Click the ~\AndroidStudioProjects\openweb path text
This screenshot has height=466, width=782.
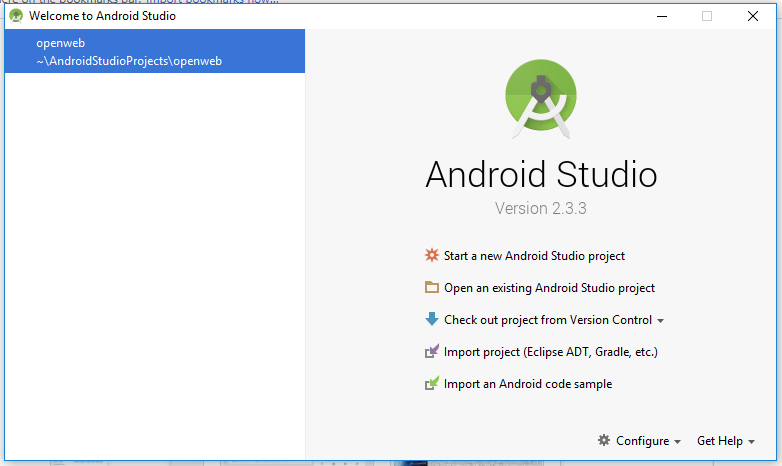pyautogui.click(x=129, y=61)
